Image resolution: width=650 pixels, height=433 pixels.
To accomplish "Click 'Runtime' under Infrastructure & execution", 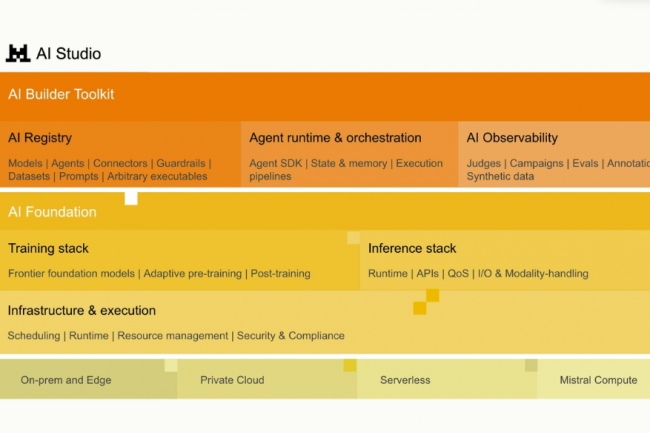I will pyautogui.click(x=89, y=336).
